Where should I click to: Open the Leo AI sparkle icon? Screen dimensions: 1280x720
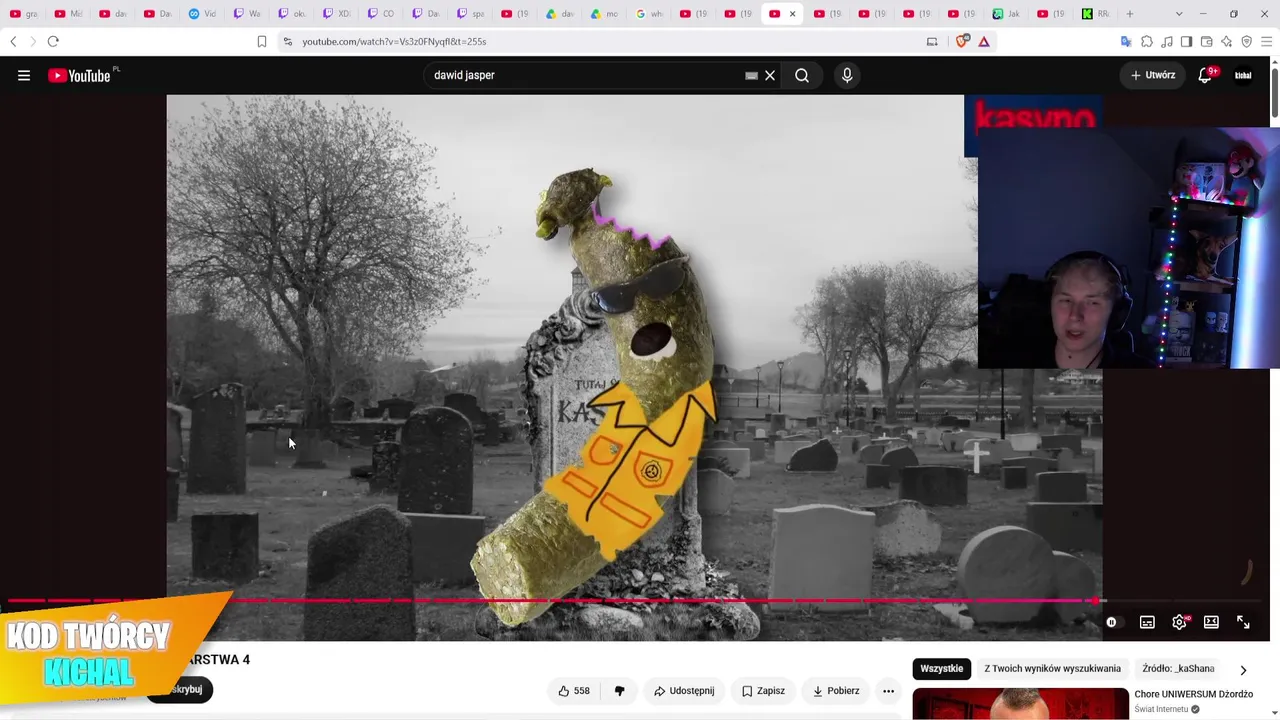point(1227,41)
